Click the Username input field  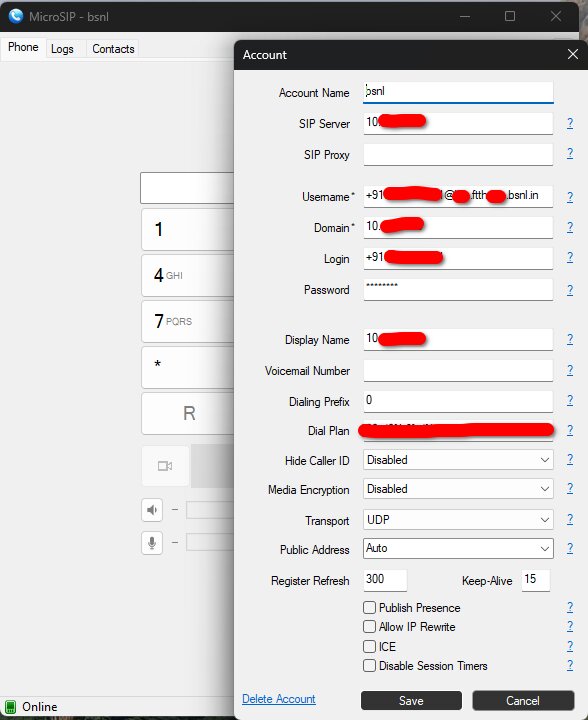(x=458, y=197)
